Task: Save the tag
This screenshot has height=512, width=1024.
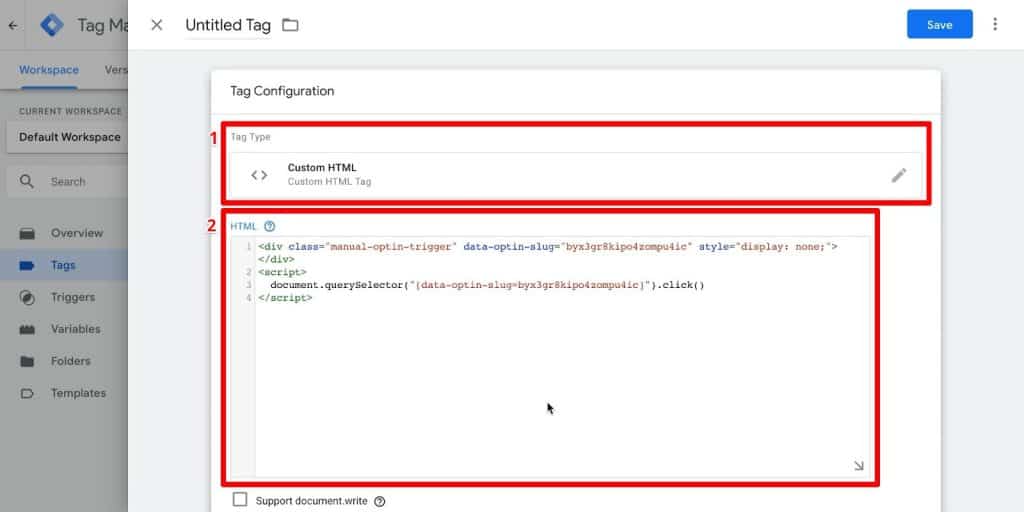Action: click(x=939, y=24)
